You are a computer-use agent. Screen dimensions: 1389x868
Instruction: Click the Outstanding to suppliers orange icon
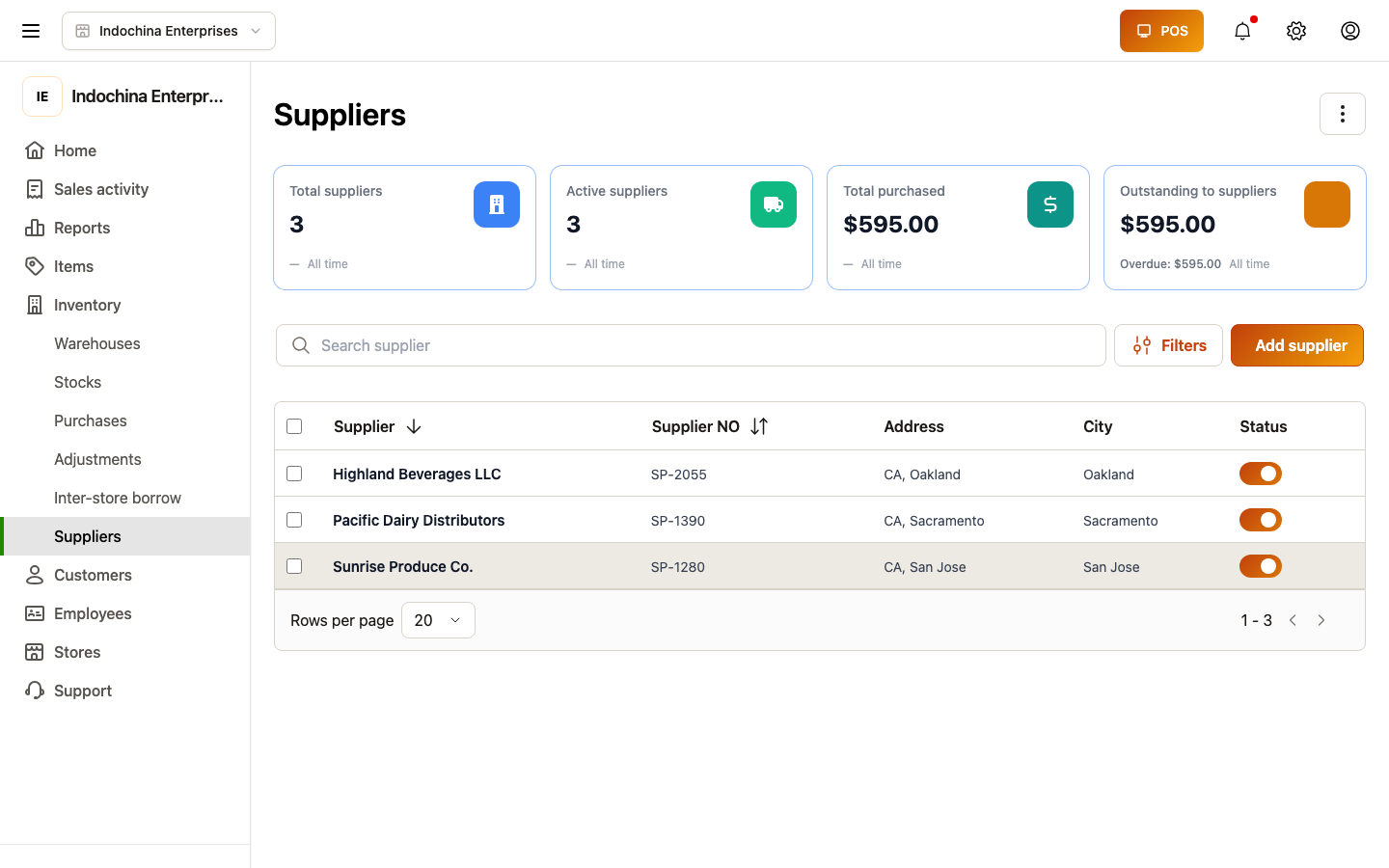point(1327,204)
